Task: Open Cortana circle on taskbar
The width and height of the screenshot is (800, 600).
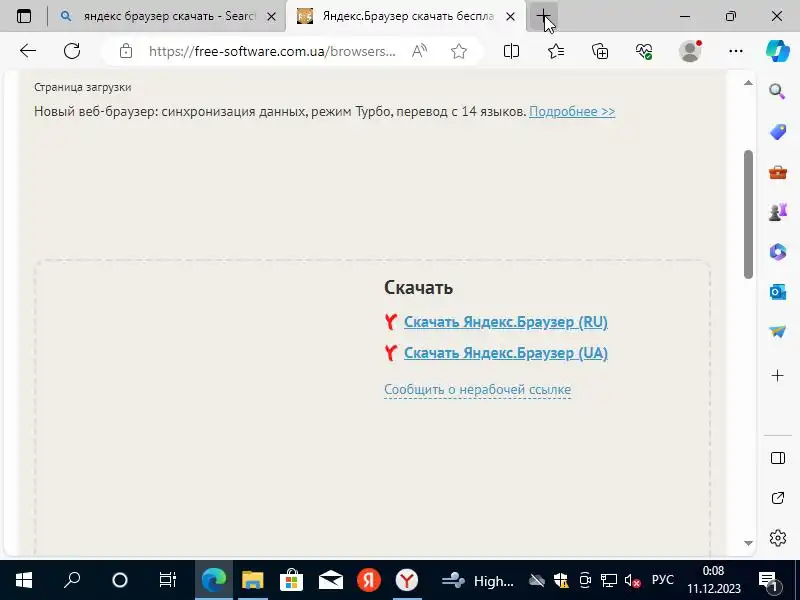Action: (120, 580)
